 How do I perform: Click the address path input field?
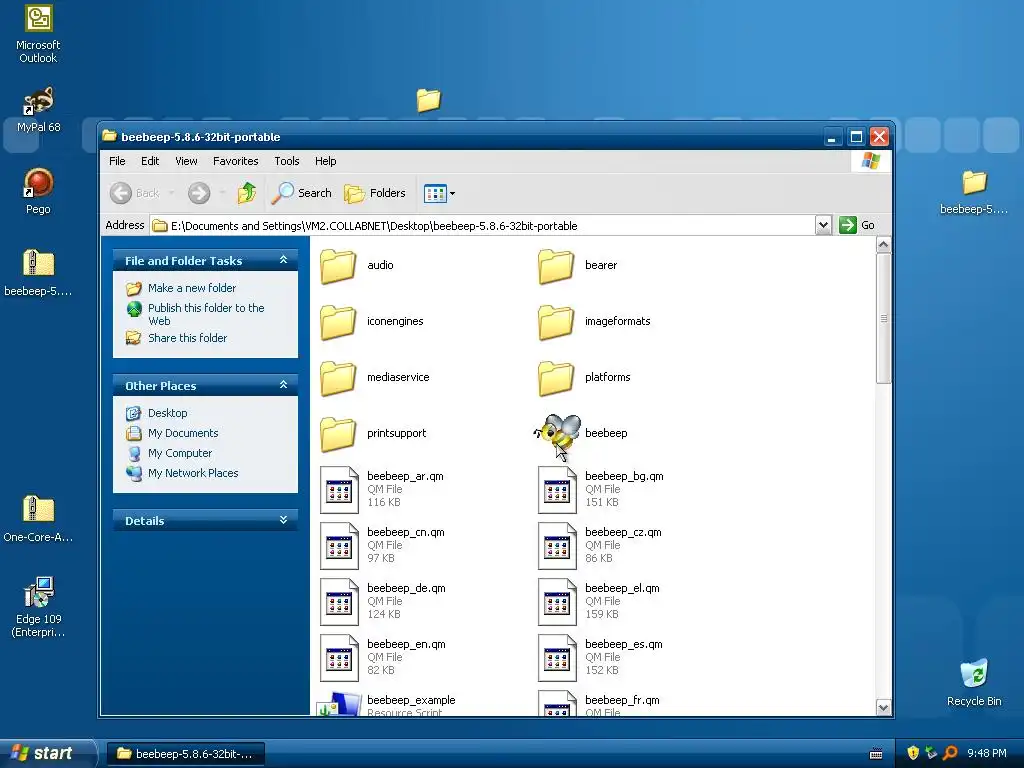[x=482, y=225]
